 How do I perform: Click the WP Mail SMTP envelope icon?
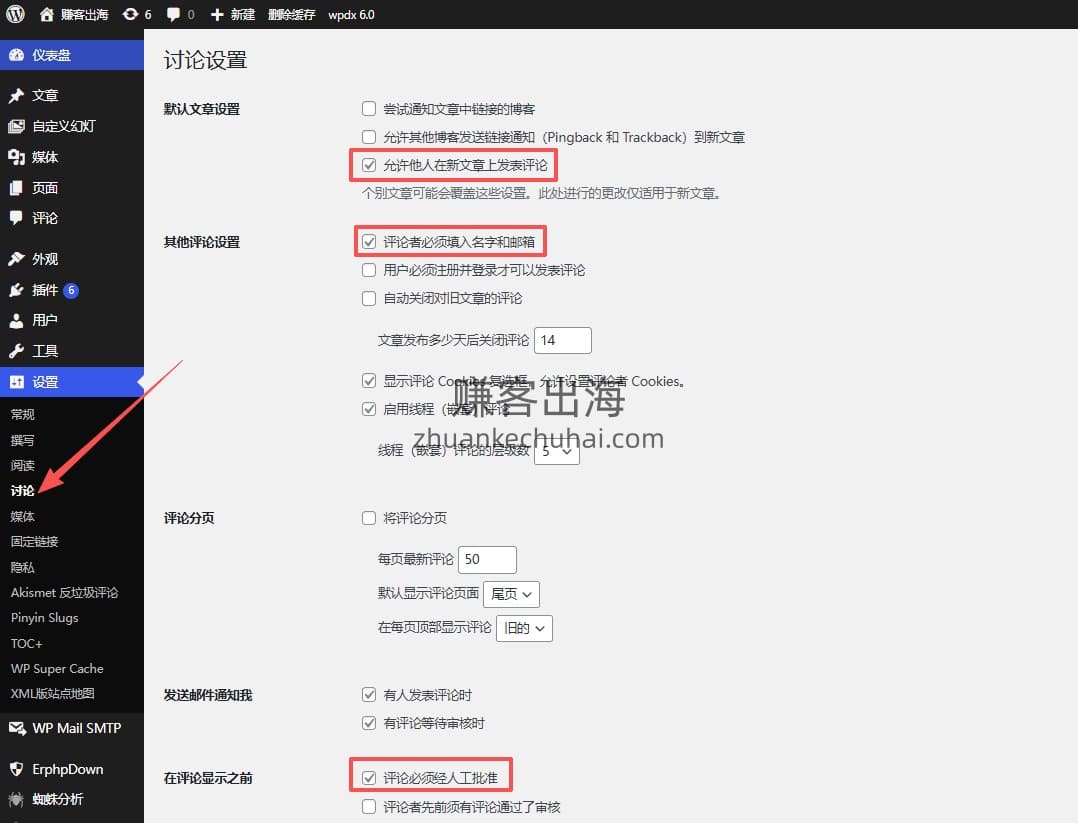click(16, 728)
